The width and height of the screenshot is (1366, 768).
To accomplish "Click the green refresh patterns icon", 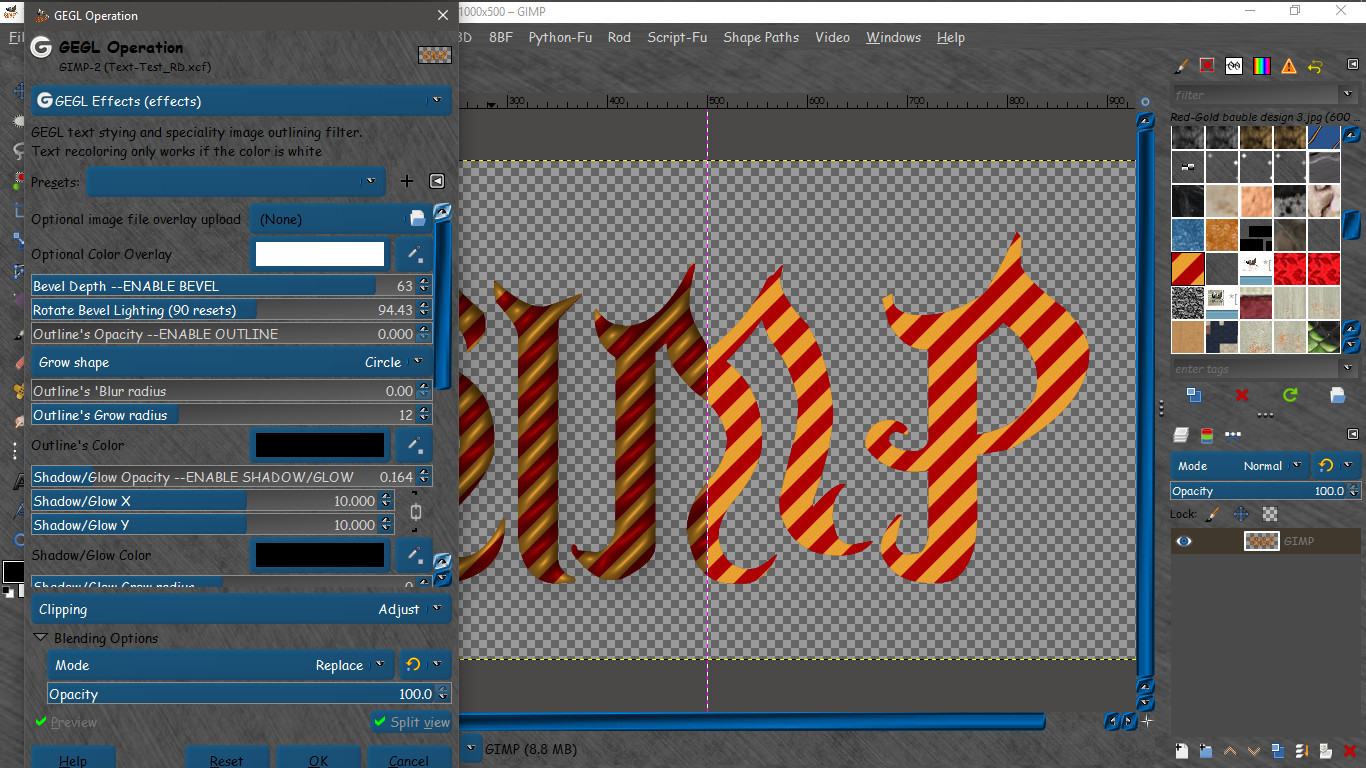I will click(x=1290, y=395).
